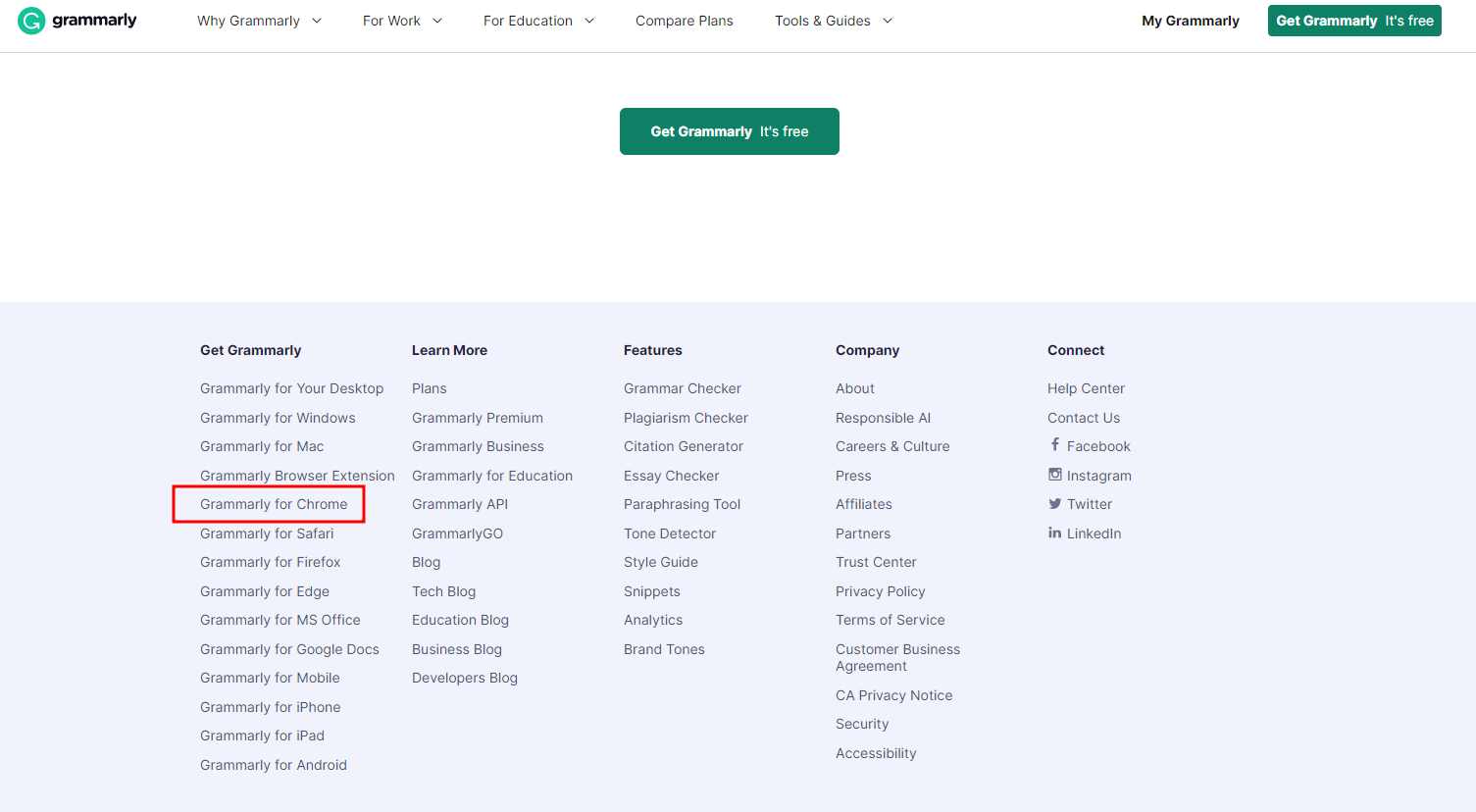Open For Education menu

[x=538, y=21]
